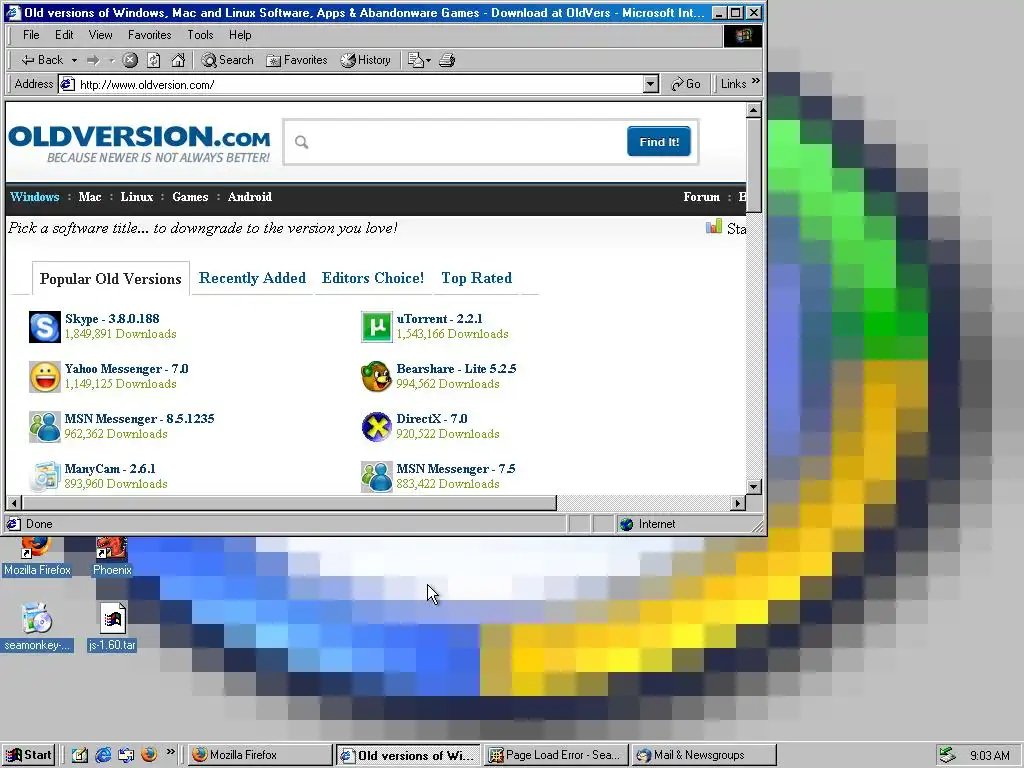Open DirectX - 7.0 link
1024x768 pixels.
tap(432, 419)
